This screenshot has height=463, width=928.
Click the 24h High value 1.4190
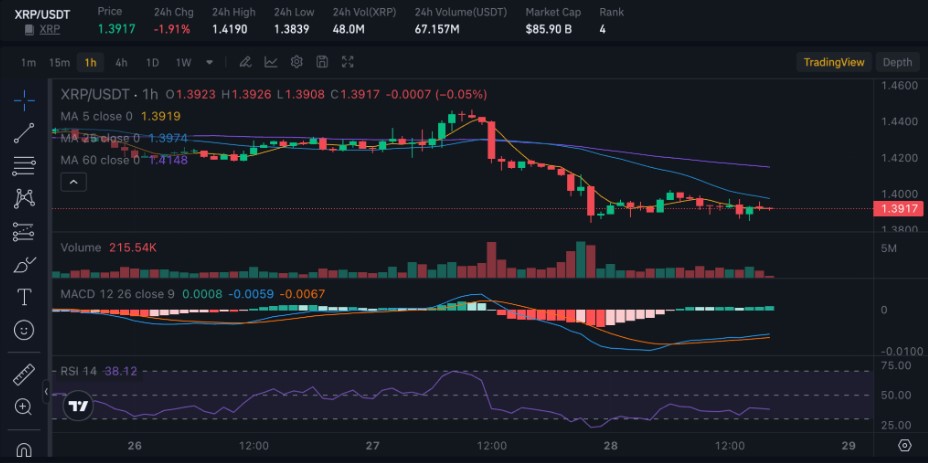tap(229, 29)
